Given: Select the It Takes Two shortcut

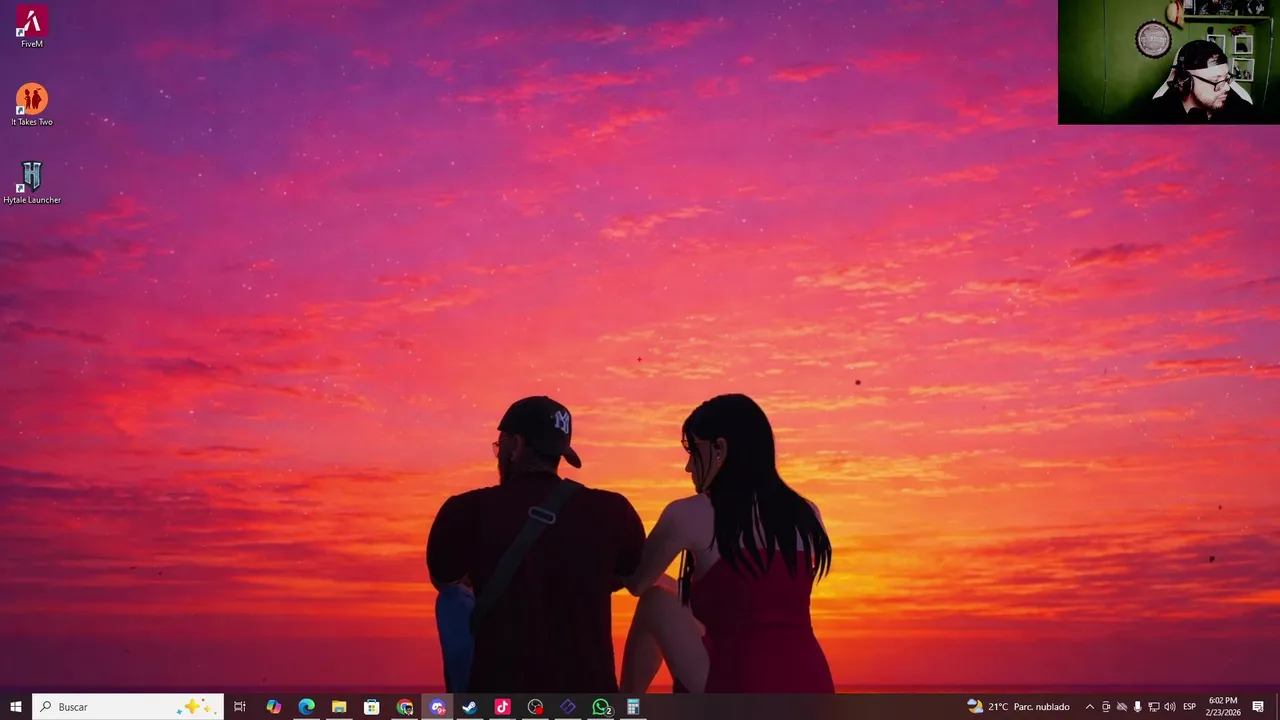Looking at the screenshot, I should point(32,105).
